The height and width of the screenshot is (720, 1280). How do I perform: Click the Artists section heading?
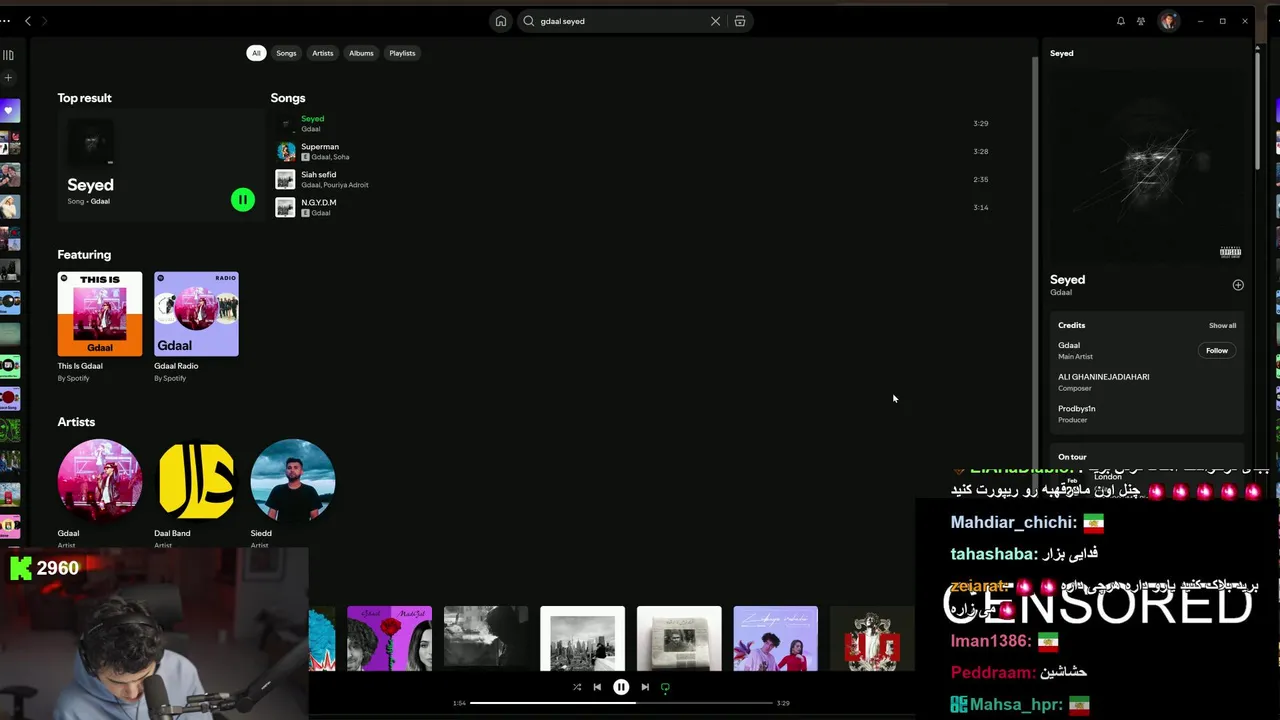[x=76, y=422]
